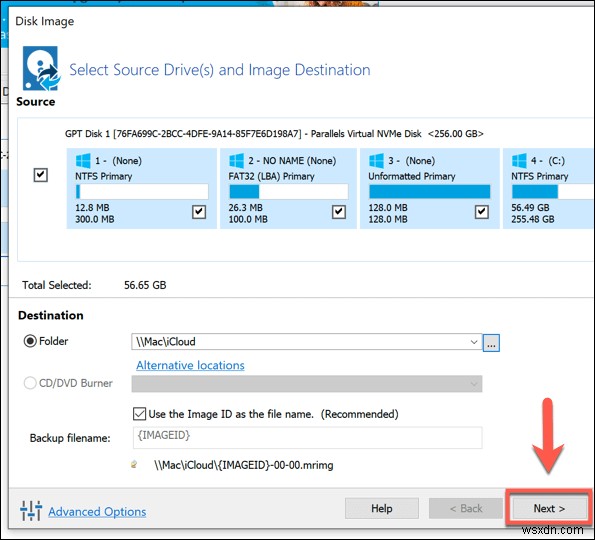
Task: Click the Windows logo on partition 2 NO NAME
Action: click(x=236, y=161)
